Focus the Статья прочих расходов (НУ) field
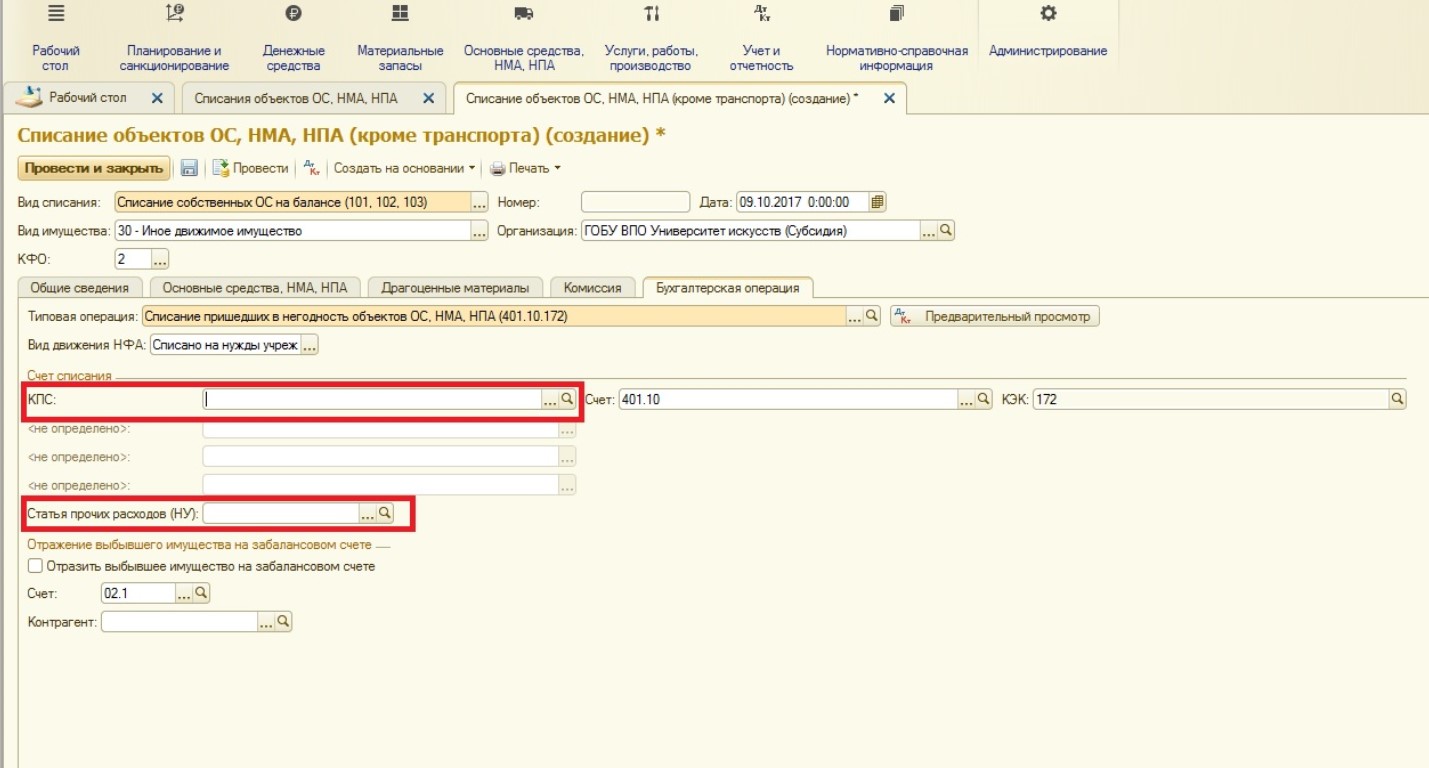Screen dimensions: 1429x768 [x=280, y=513]
